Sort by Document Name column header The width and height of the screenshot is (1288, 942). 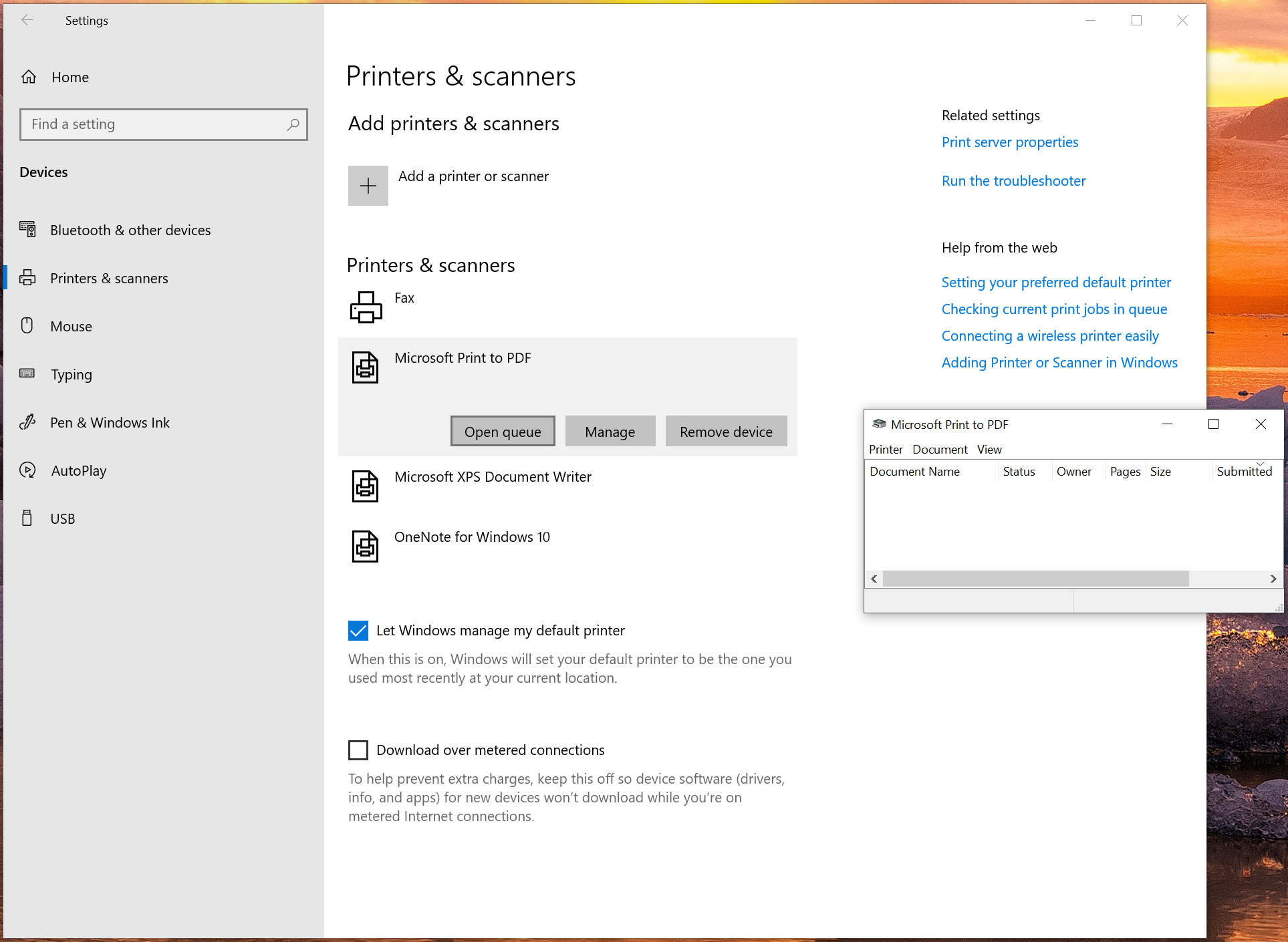coord(932,472)
